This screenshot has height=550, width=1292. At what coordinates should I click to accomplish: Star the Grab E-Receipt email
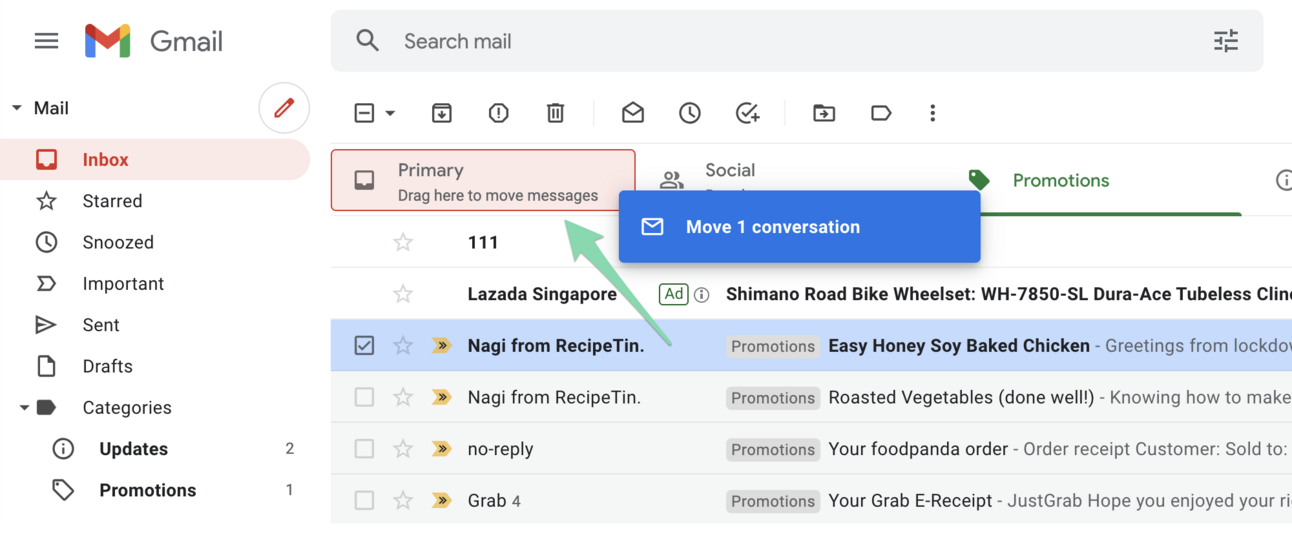(x=403, y=500)
